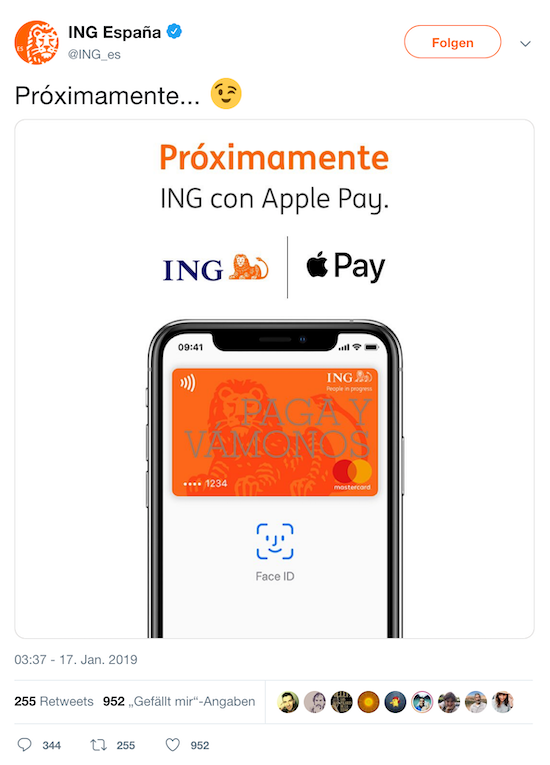Like the tweet with heart icon
The height and width of the screenshot is (765, 550).
click(172, 745)
